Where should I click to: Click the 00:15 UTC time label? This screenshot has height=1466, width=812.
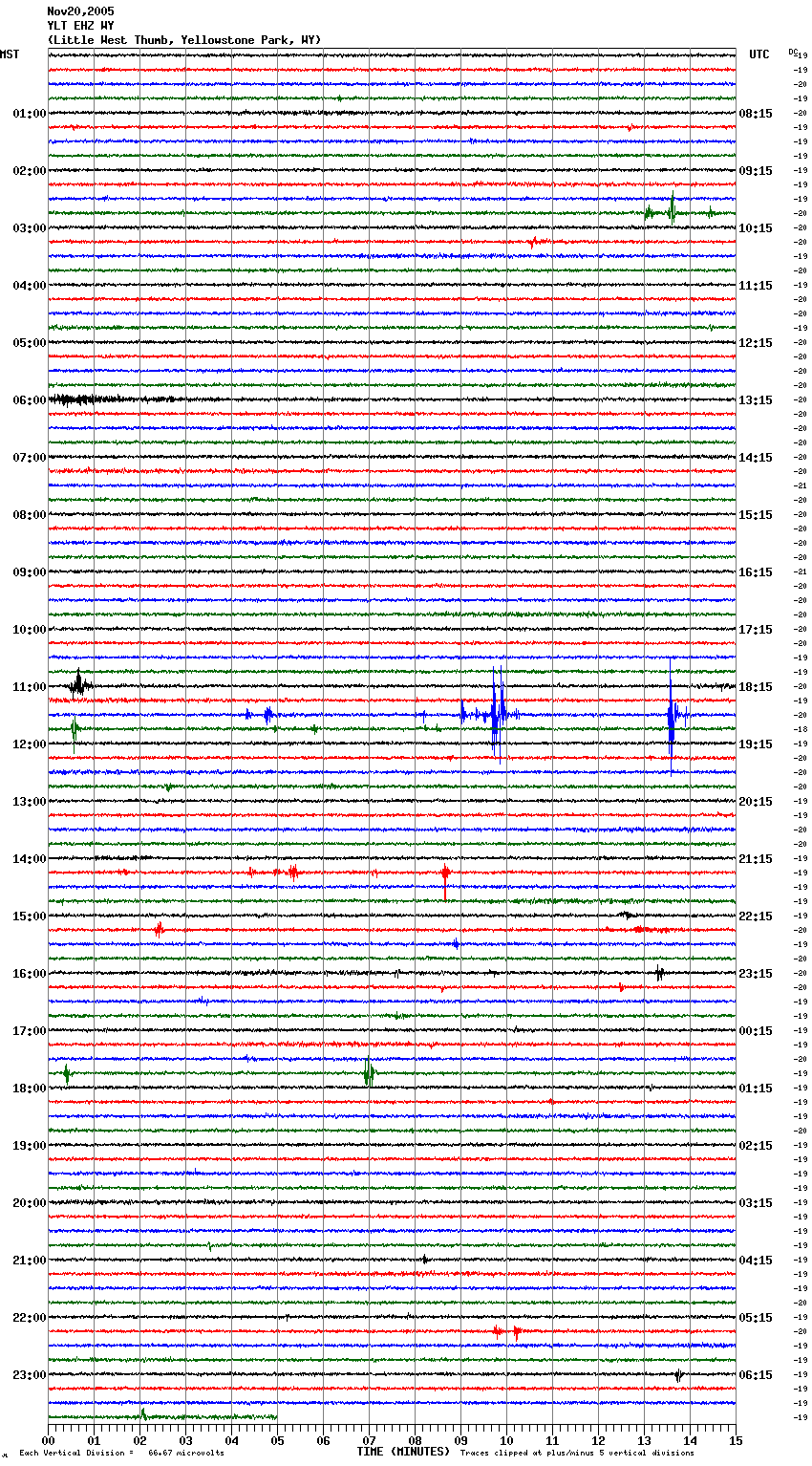tap(756, 1031)
